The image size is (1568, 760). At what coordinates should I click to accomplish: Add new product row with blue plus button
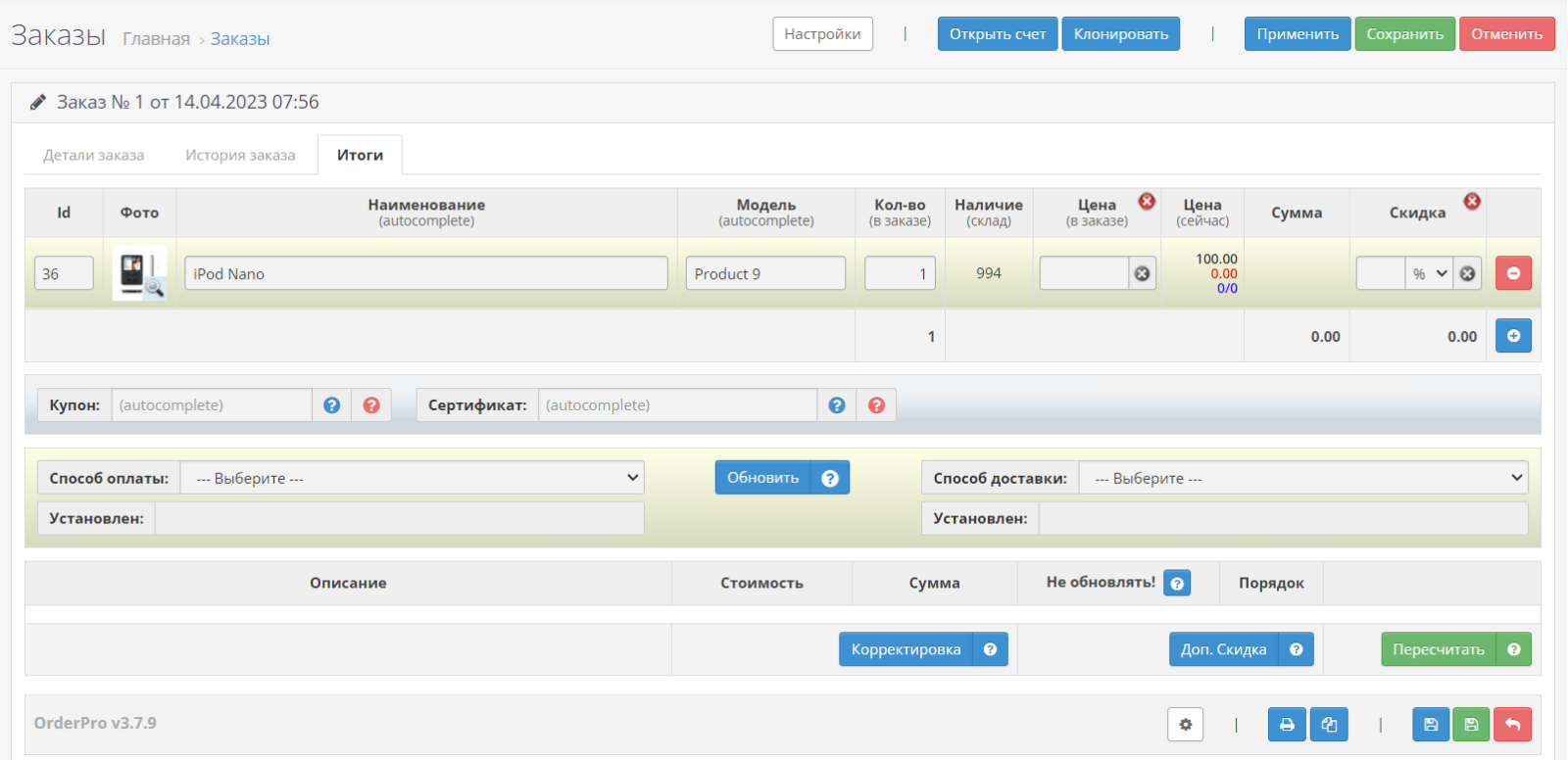[1513, 336]
